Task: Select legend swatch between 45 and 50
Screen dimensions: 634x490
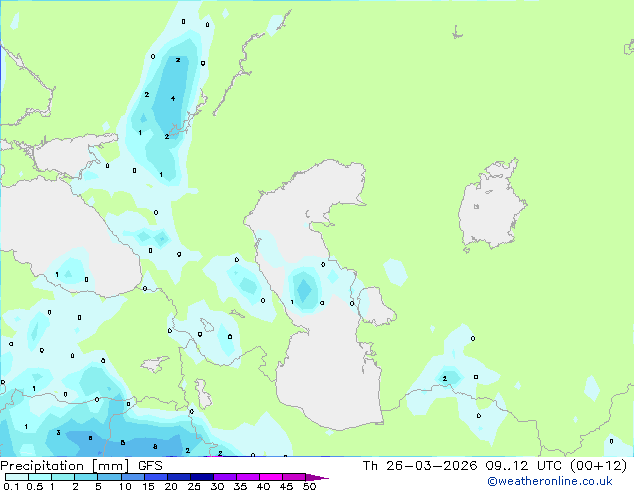Action: click(x=294, y=477)
